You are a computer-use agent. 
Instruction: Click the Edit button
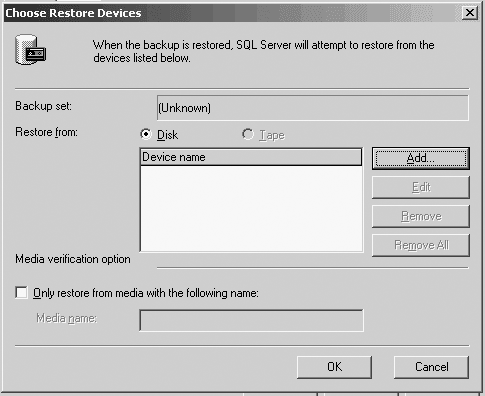pyautogui.click(x=421, y=187)
